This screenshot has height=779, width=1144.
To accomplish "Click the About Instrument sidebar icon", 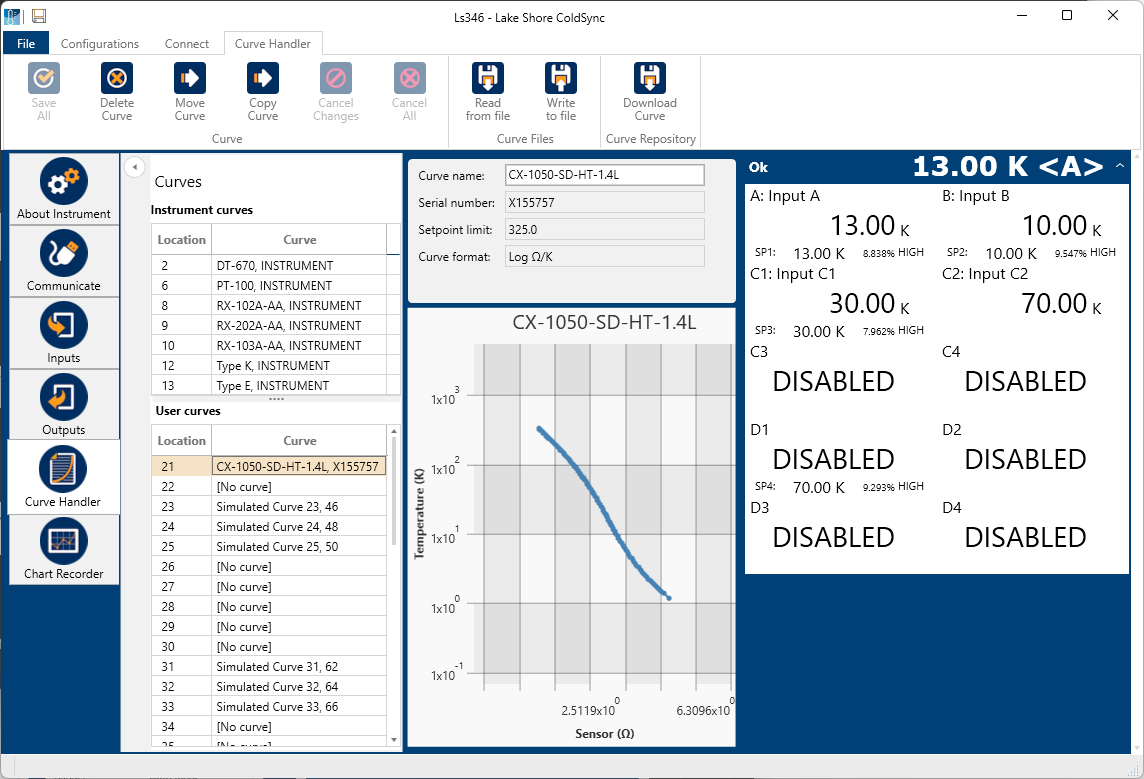I will [x=63, y=189].
